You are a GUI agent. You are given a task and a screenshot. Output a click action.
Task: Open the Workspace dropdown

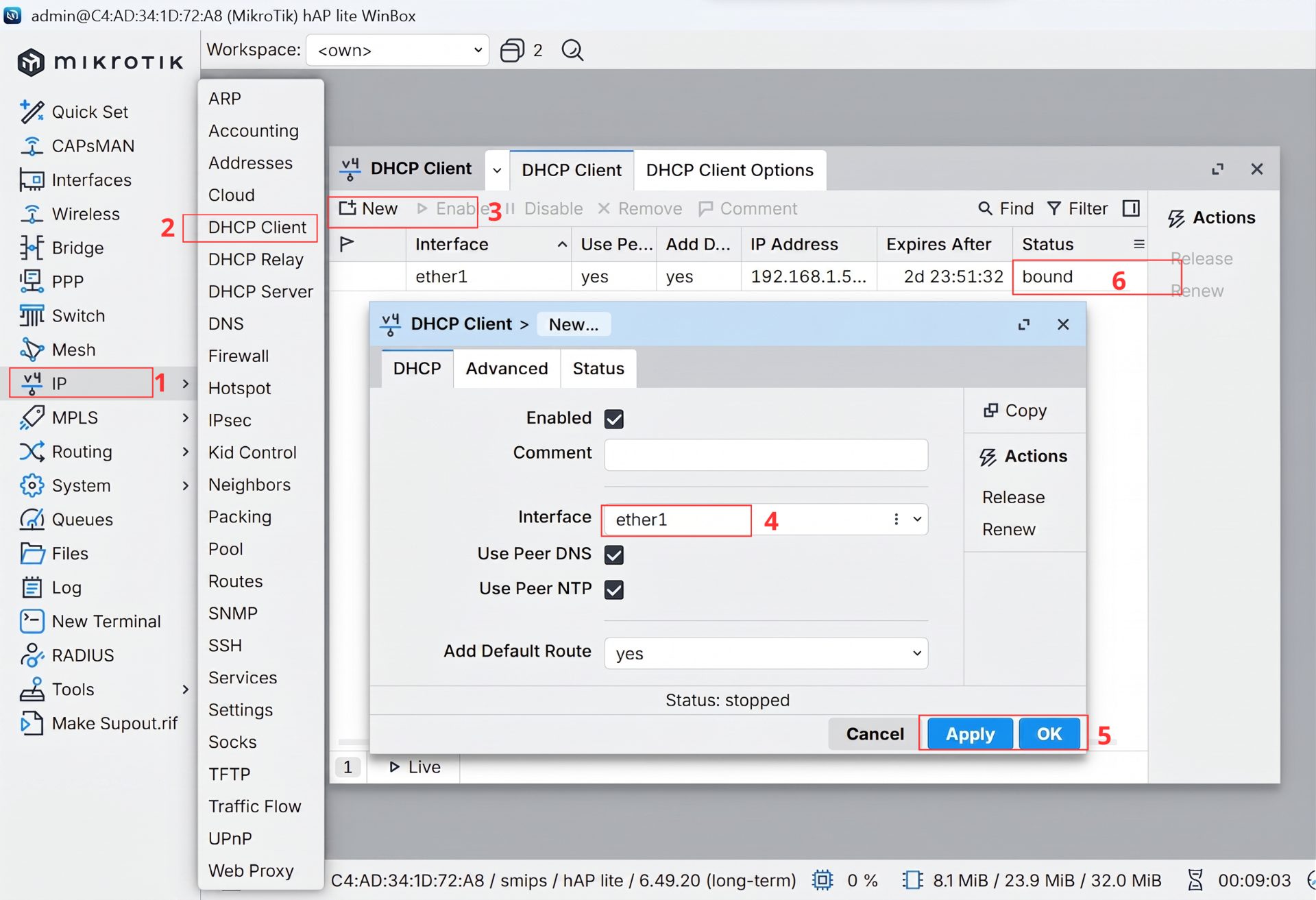point(398,50)
